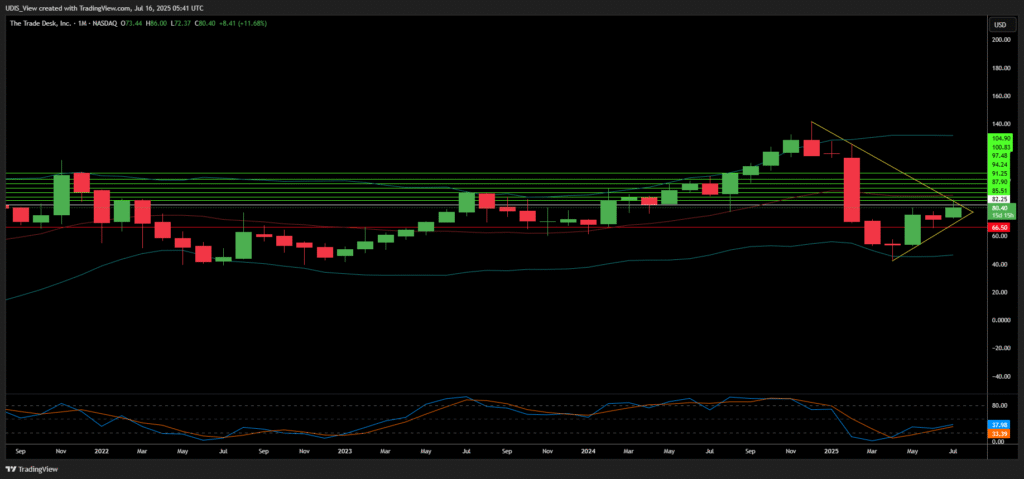The width and height of the screenshot is (1024, 479).
Task: Click the yellow triangle pattern's right apex
Action: tap(973, 211)
